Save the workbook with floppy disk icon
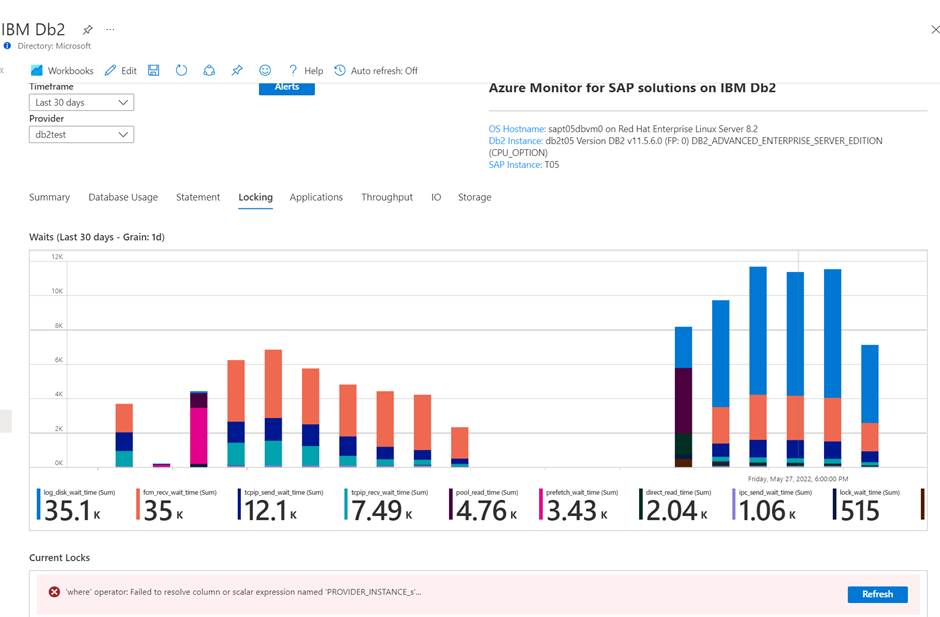Screen dimensions: 940x617 [153, 71]
